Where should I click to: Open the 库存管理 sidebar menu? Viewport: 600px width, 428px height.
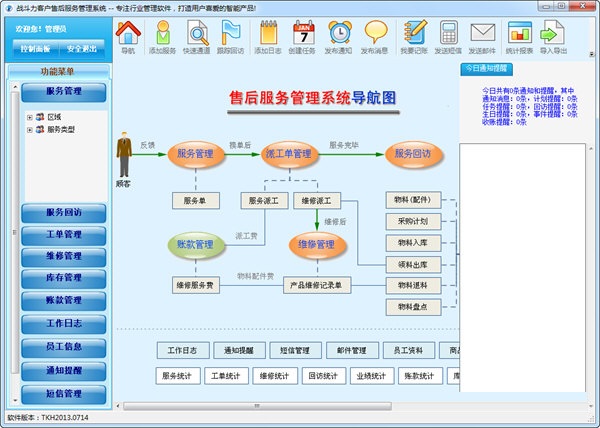click(64, 278)
